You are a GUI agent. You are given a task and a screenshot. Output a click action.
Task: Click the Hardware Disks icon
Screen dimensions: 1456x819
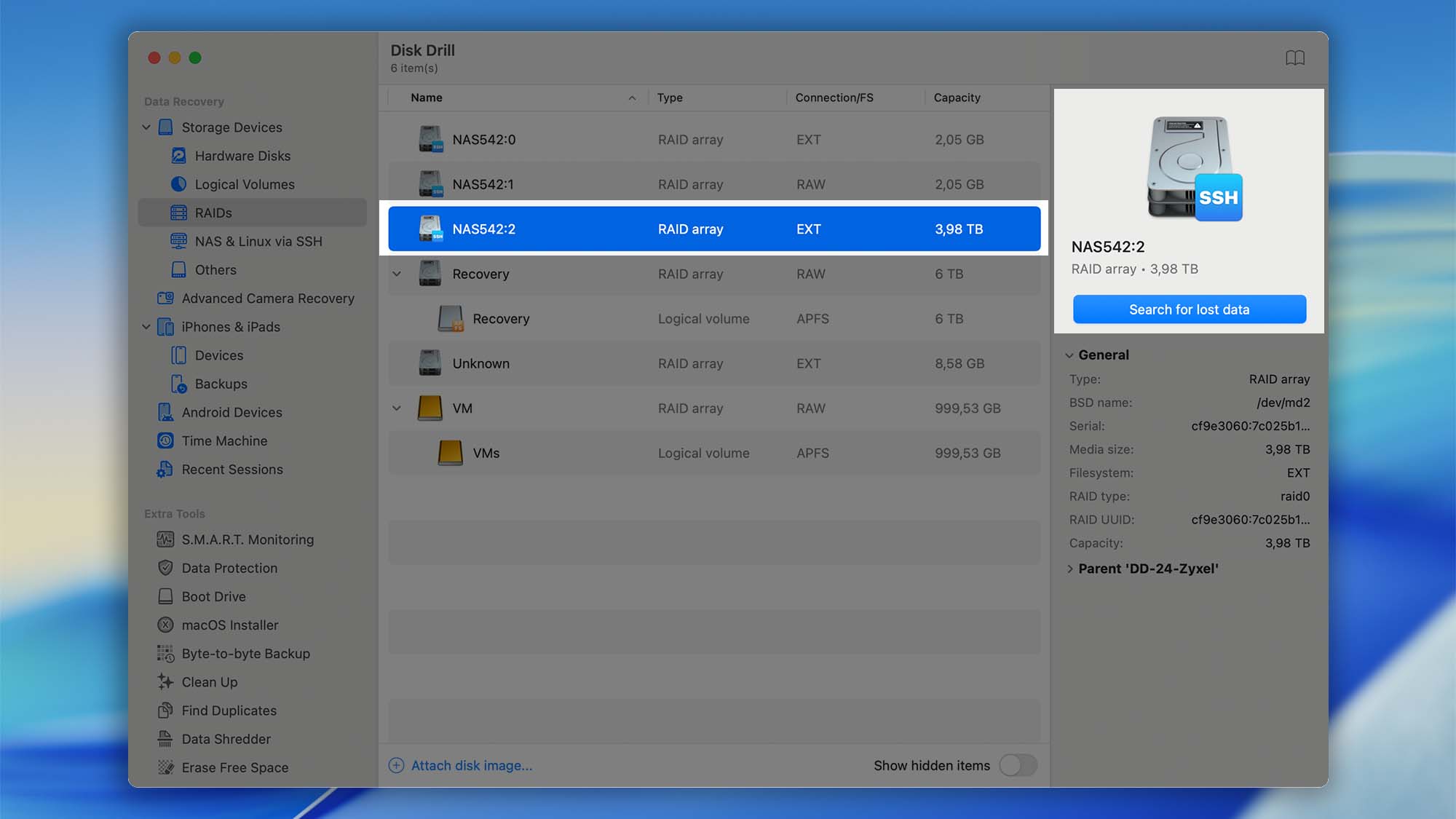pyautogui.click(x=178, y=156)
